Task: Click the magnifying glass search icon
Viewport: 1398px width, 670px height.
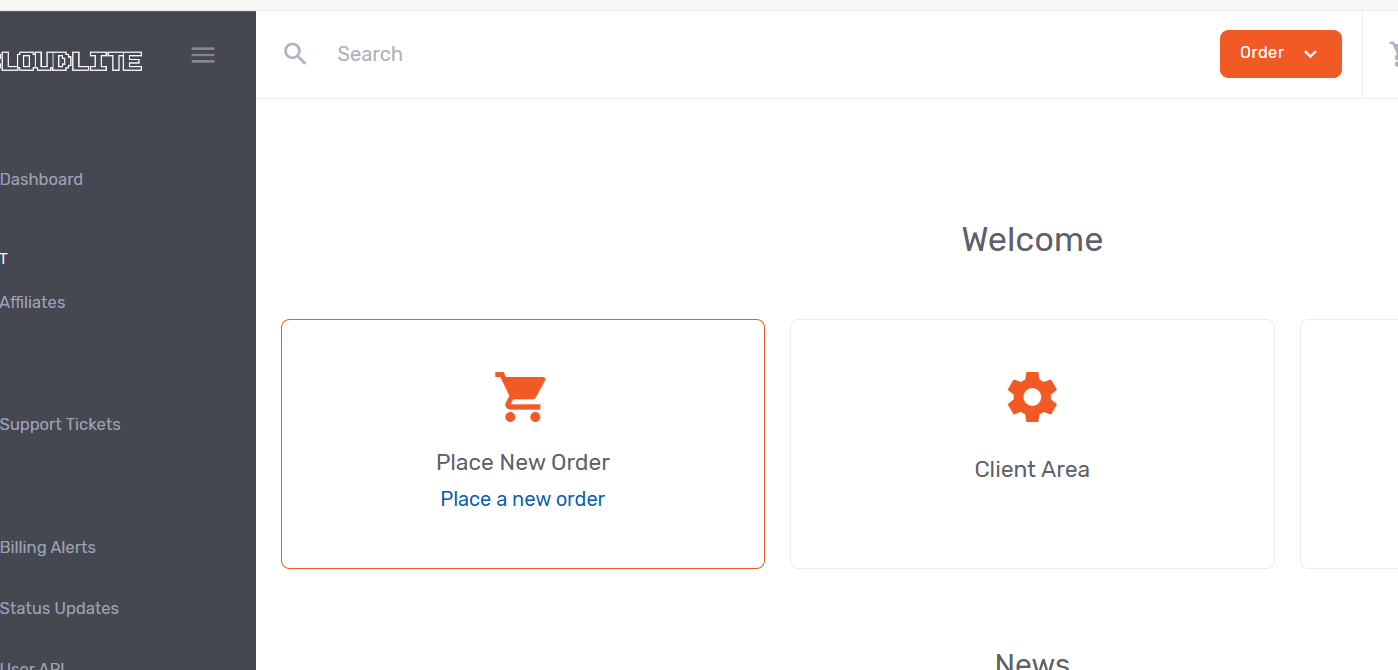Action: click(x=295, y=53)
